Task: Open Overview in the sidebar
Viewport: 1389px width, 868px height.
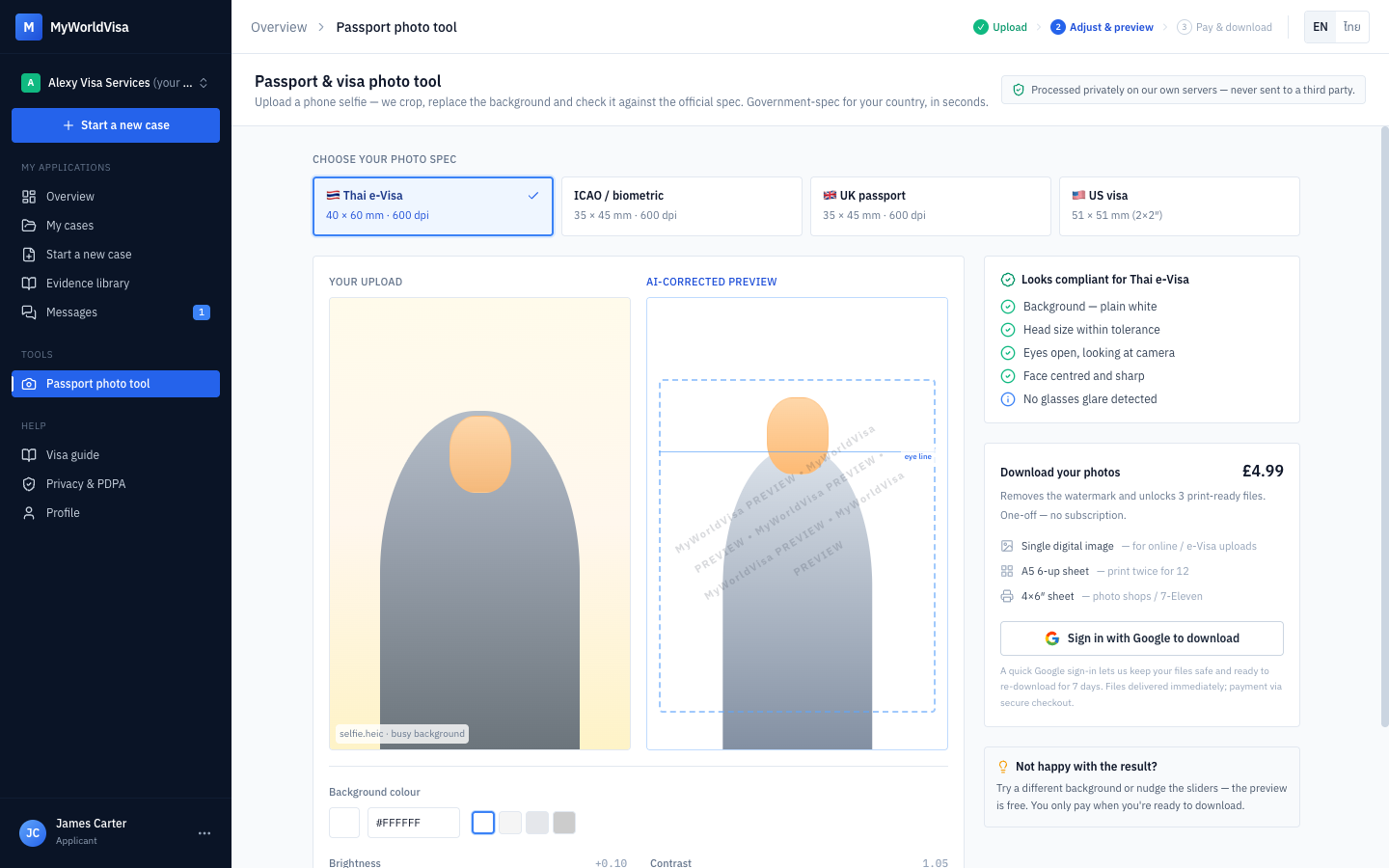Action: tap(116, 197)
